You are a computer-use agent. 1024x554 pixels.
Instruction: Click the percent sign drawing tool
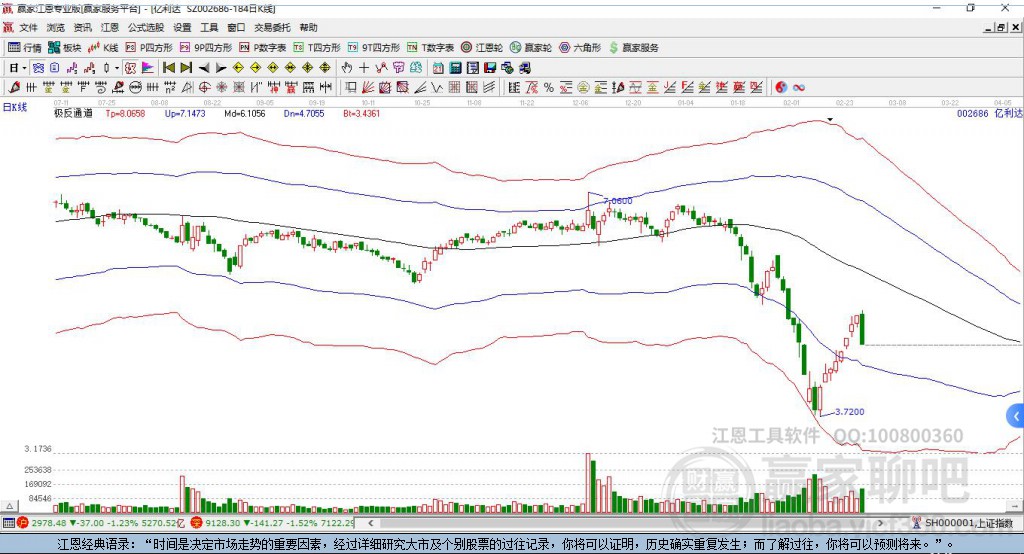tap(549, 87)
